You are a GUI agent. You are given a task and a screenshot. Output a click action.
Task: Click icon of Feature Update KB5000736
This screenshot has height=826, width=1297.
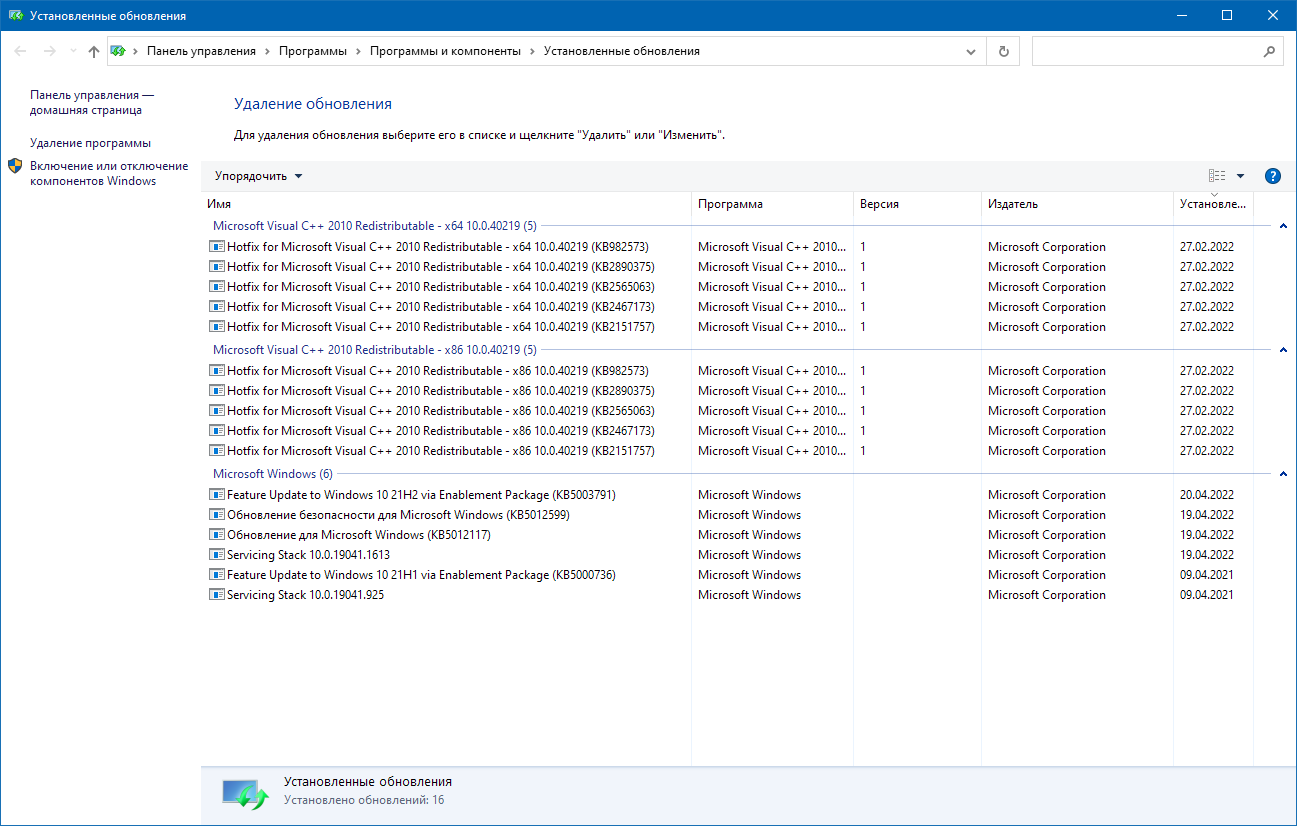pos(217,575)
